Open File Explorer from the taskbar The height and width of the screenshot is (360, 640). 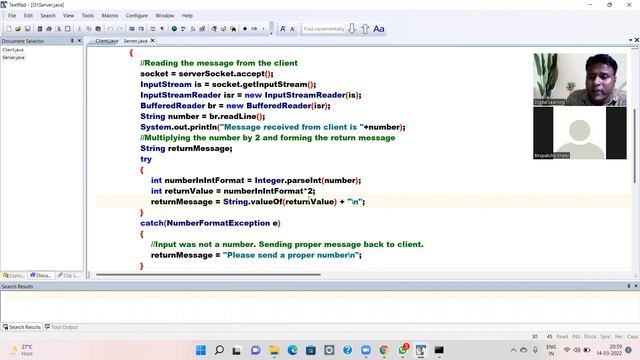coord(274,350)
